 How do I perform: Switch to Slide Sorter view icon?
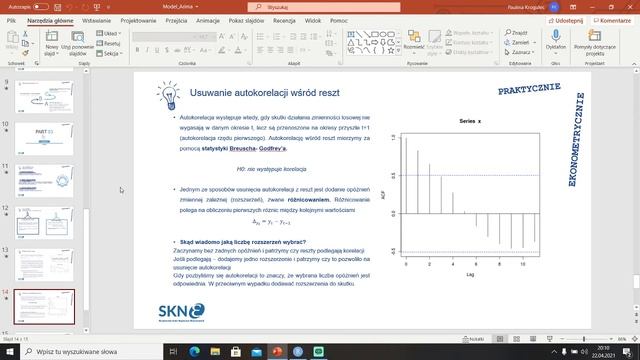tap(516, 339)
